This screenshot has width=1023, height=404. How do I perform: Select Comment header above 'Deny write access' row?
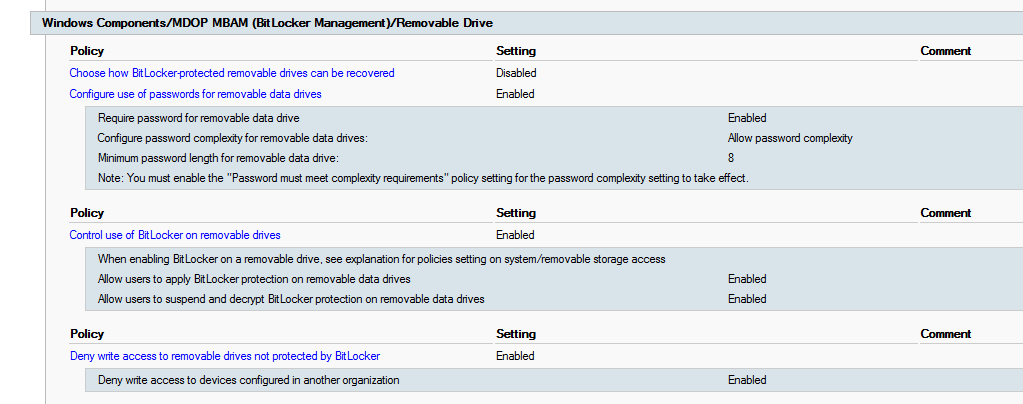tap(946, 334)
